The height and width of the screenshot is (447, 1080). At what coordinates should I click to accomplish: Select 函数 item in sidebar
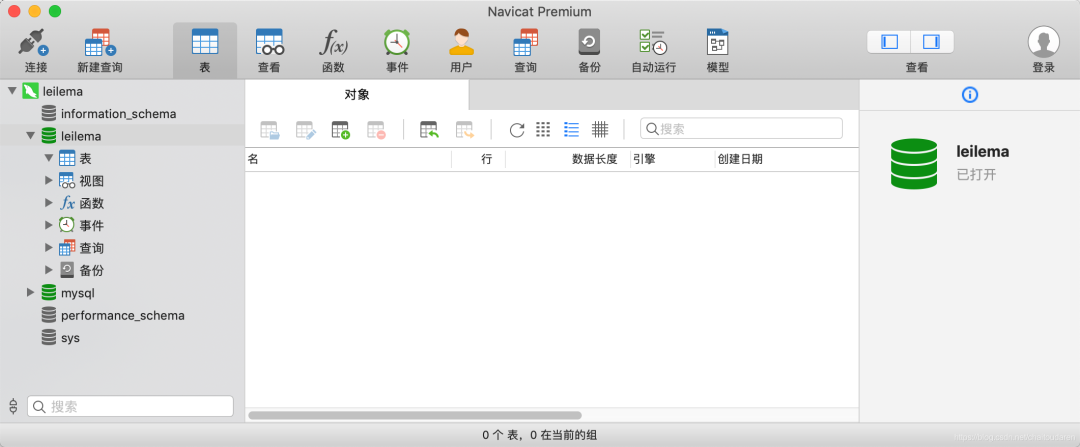92,203
